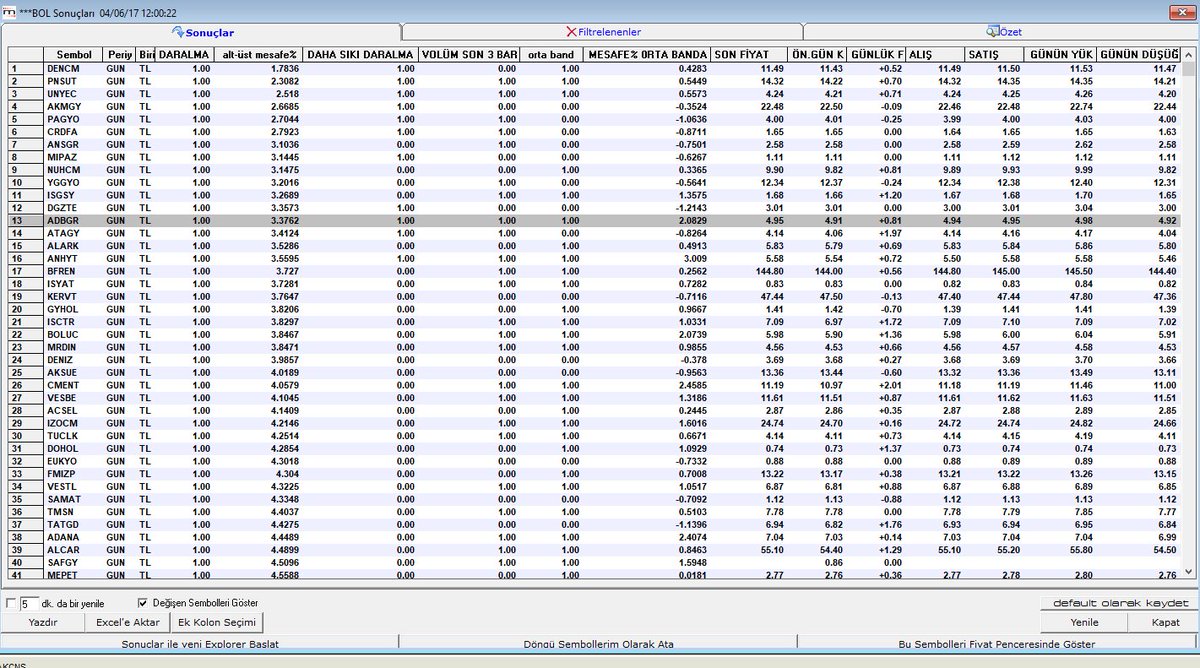This screenshot has width=1200, height=668.
Task: Sort by the Sembol column header
Action: pyautogui.click(x=73, y=54)
